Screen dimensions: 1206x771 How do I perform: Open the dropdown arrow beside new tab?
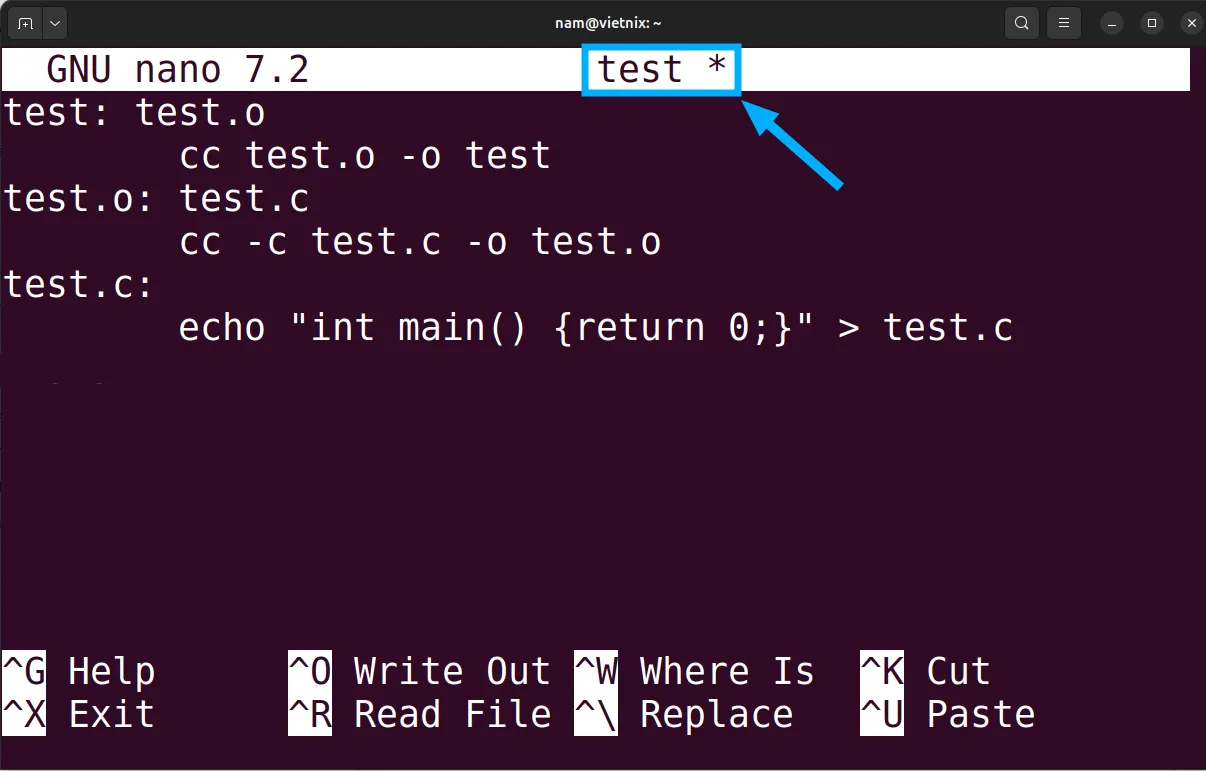pos(53,23)
